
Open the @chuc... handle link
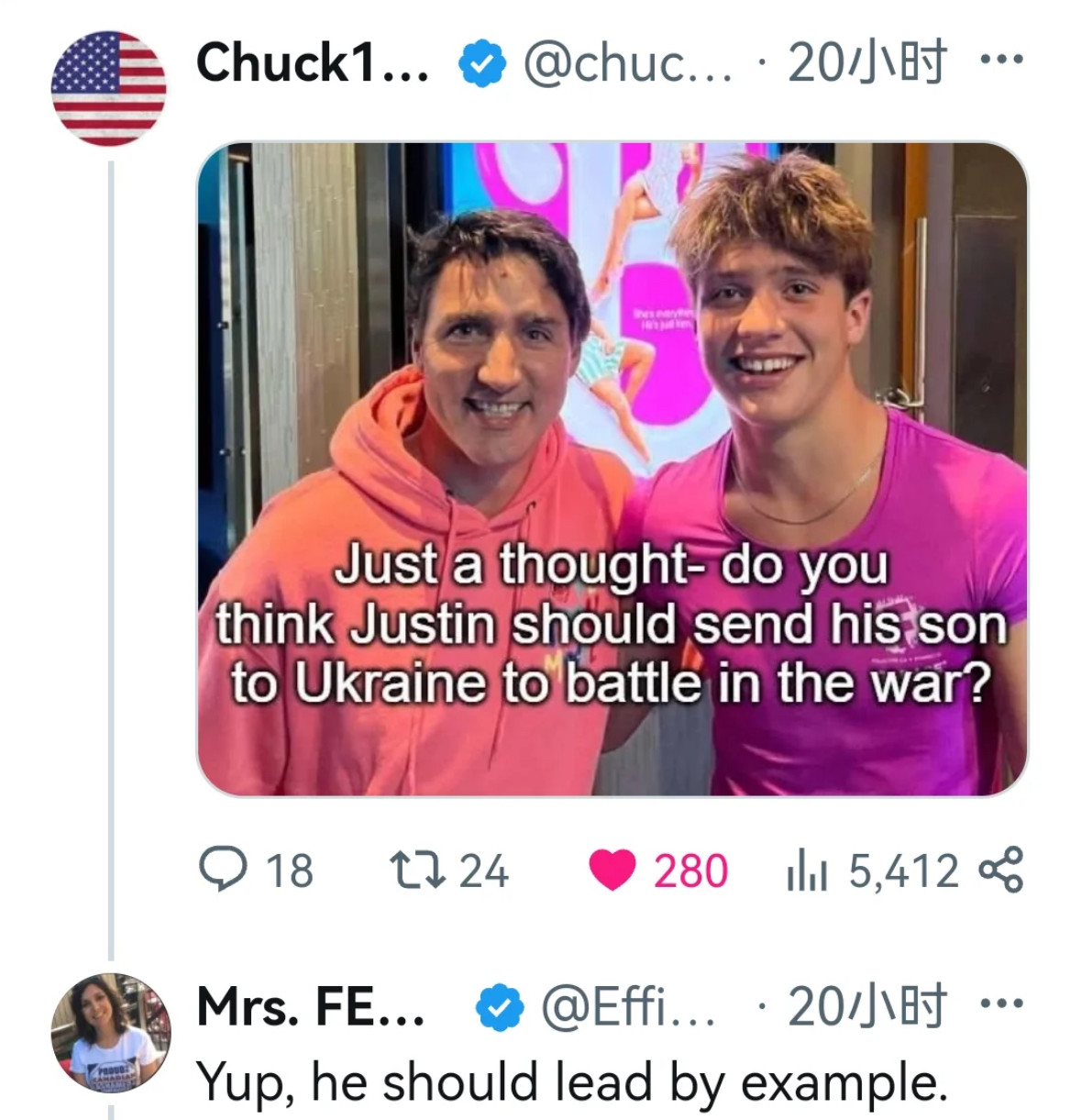coord(627,63)
